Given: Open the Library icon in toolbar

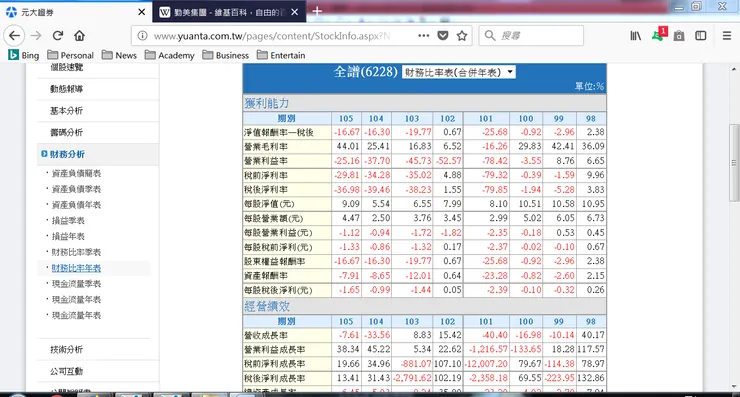Looking at the screenshot, I should [x=636, y=35].
